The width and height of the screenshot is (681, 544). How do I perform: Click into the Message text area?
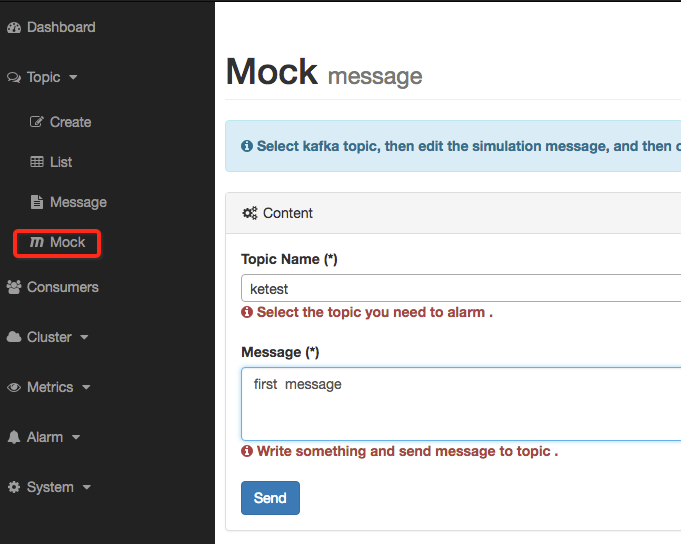(x=461, y=404)
